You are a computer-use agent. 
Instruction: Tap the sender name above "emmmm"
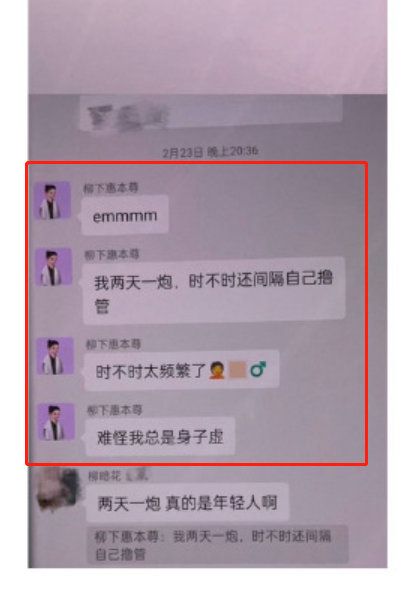click(111, 188)
